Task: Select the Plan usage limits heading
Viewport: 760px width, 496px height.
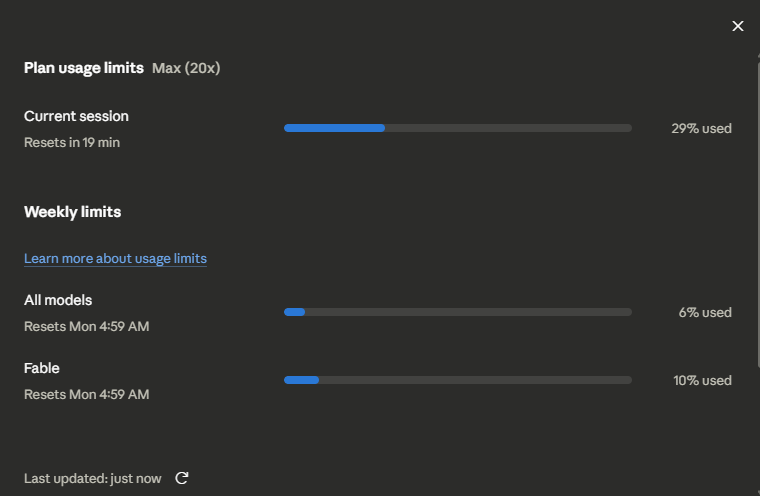Action: (84, 68)
